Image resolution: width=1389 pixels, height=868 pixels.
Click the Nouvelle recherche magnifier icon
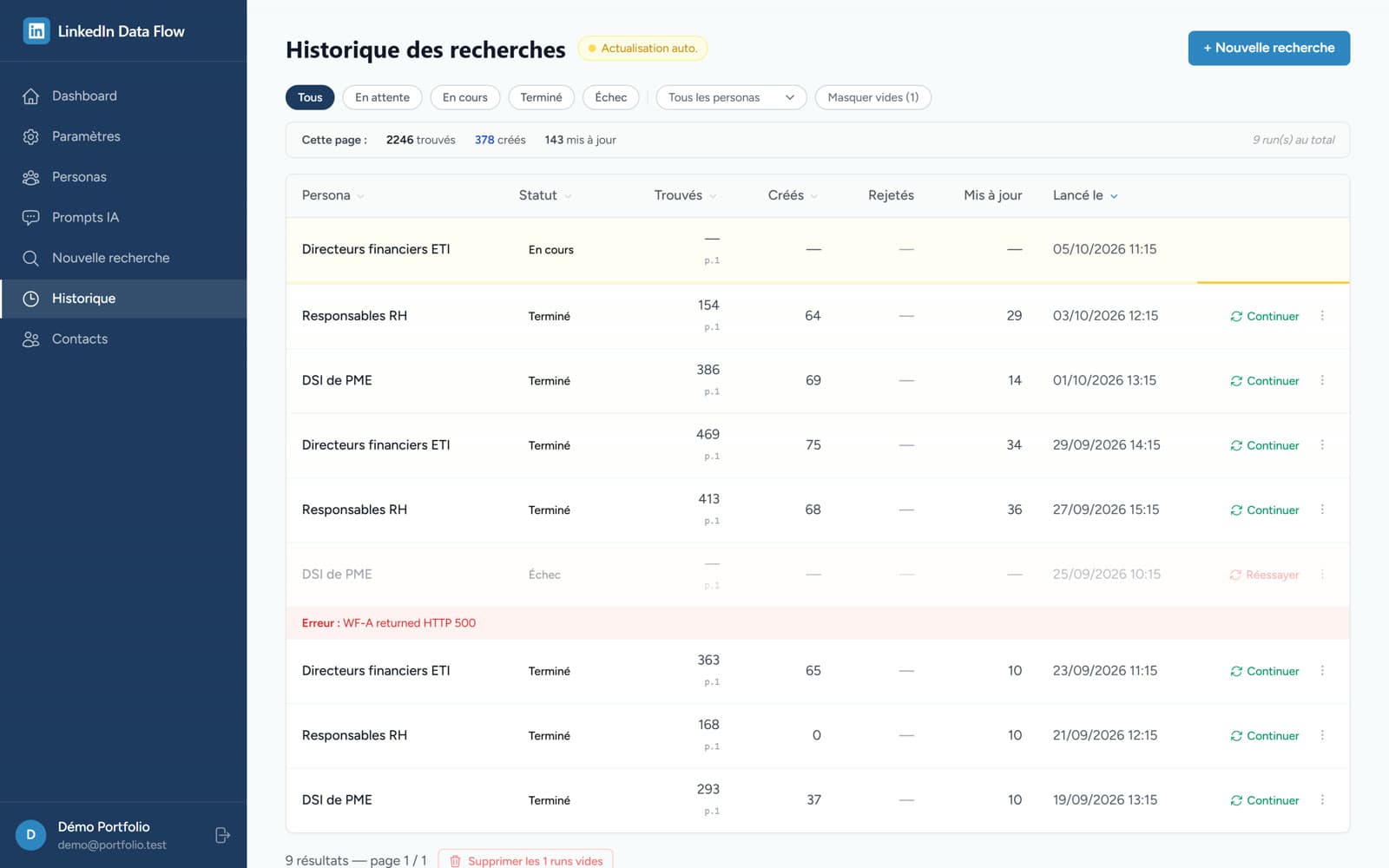(x=31, y=259)
